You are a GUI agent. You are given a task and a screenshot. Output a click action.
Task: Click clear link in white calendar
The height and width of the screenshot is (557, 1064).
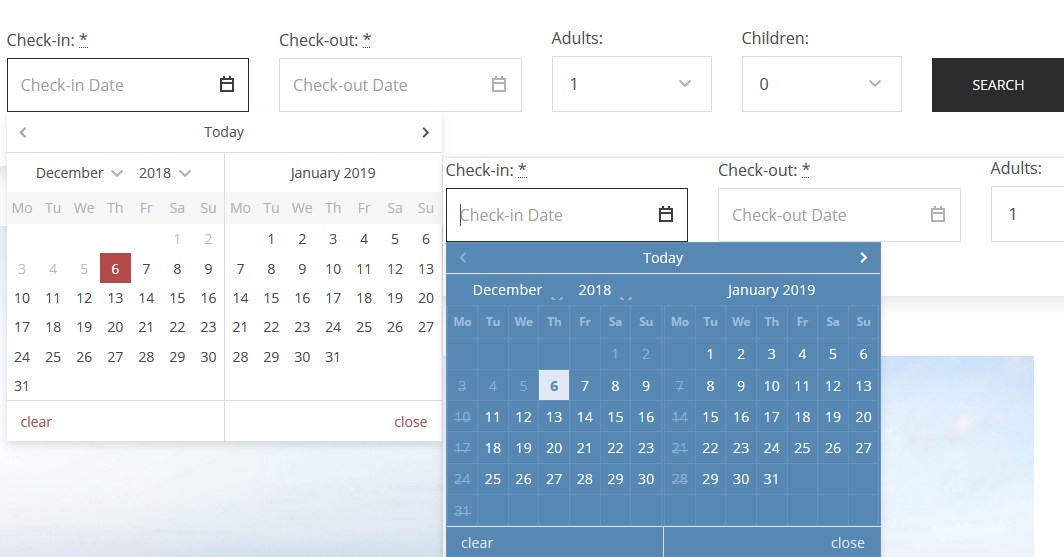click(x=36, y=422)
